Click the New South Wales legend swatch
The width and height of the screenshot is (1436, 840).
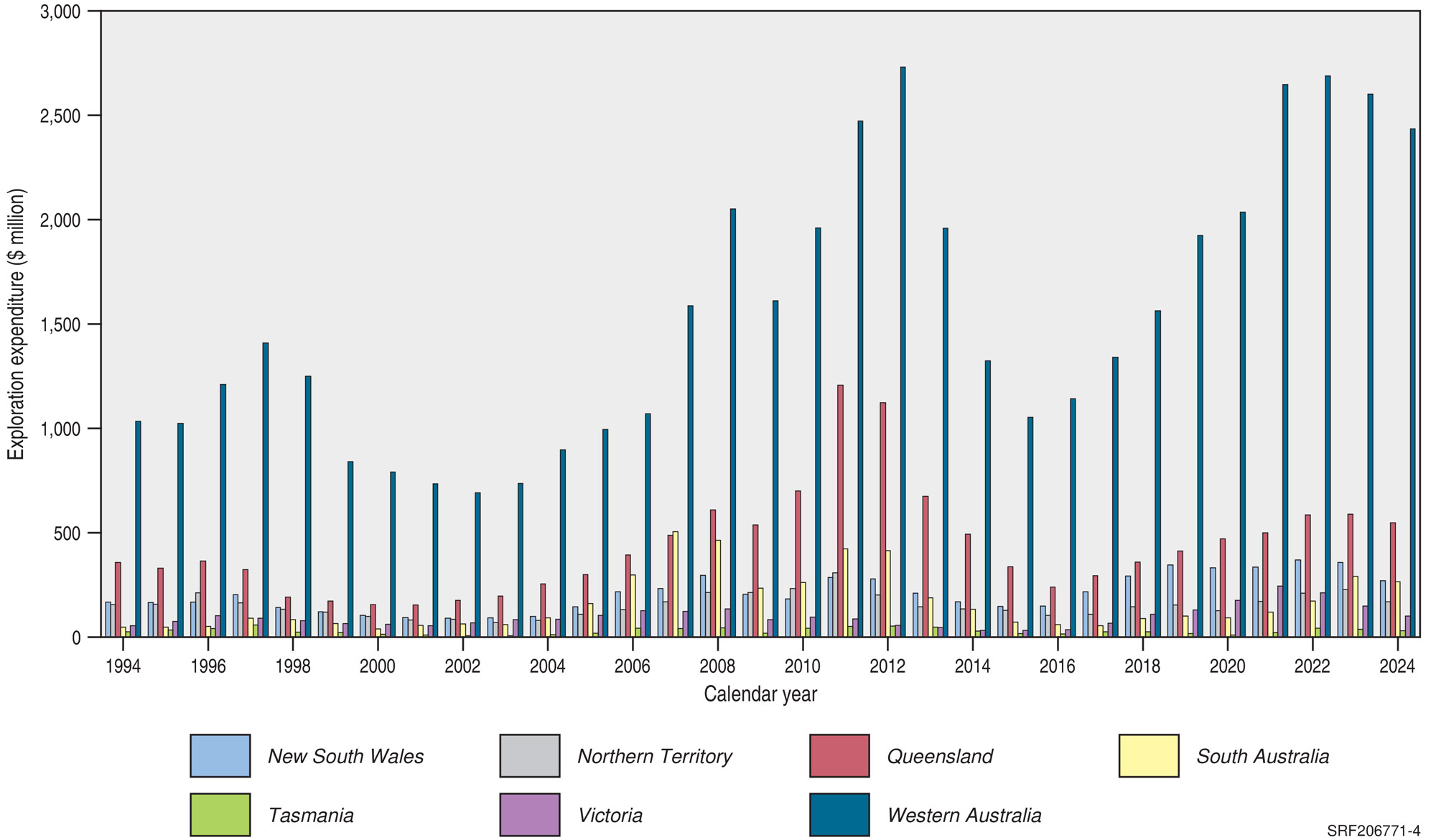(x=220, y=755)
